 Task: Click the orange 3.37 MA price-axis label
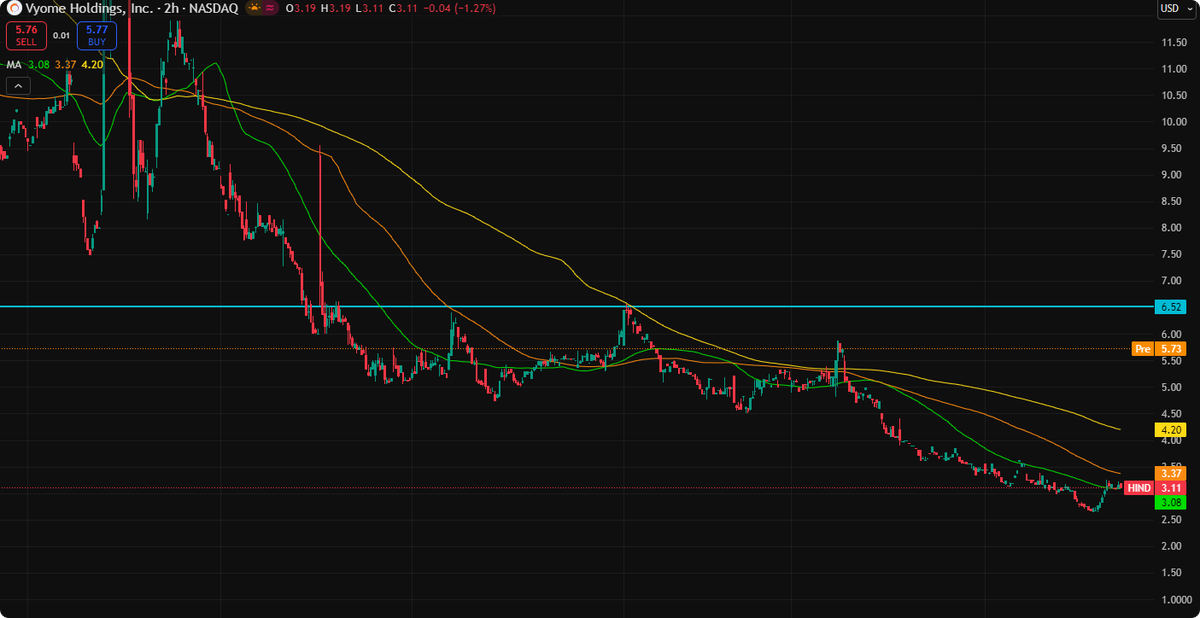(1170, 472)
